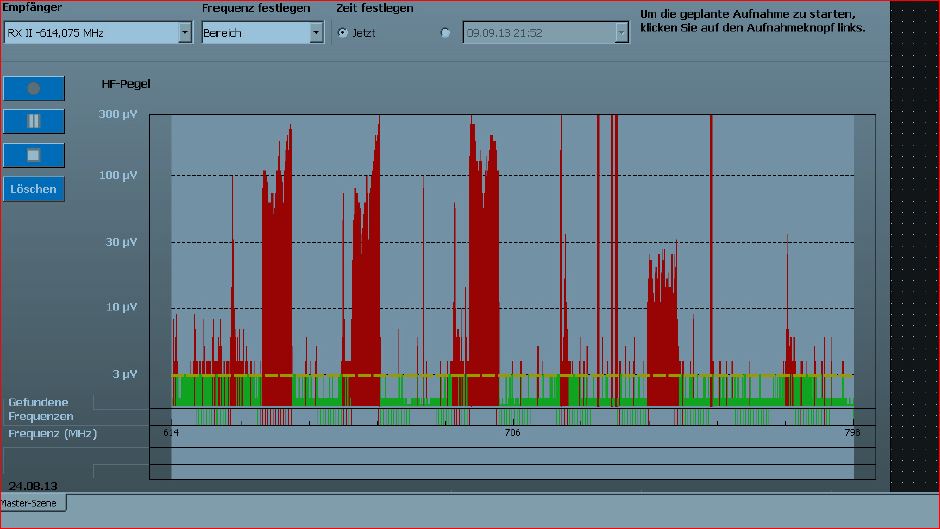Click the HF-Pegel chart title
Image resolution: width=940 pixels, height=529 pixels.
tap(126, 84)
